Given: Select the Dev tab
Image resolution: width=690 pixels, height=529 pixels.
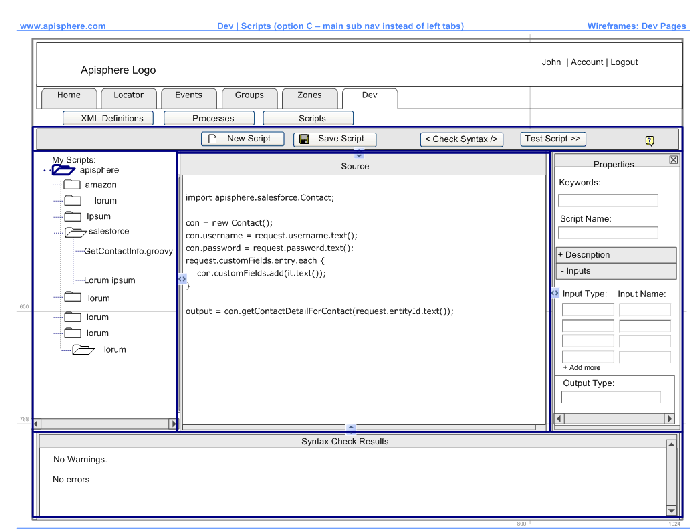Looking at the screenshot, I should 370,97.
